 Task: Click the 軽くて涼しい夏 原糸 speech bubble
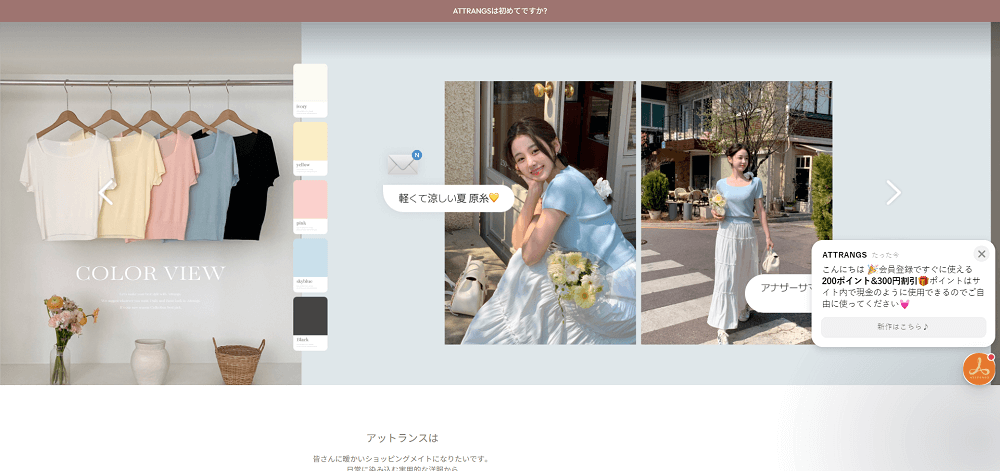448,198
